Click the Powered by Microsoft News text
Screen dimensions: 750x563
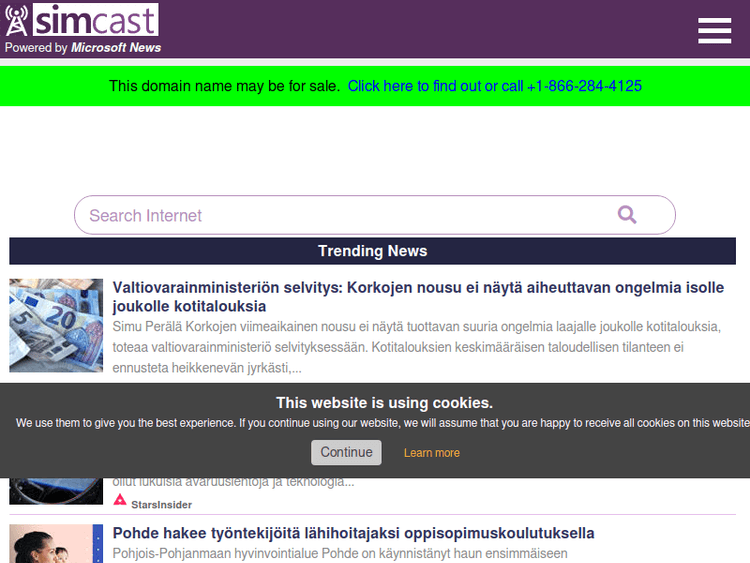coord(83,47)
